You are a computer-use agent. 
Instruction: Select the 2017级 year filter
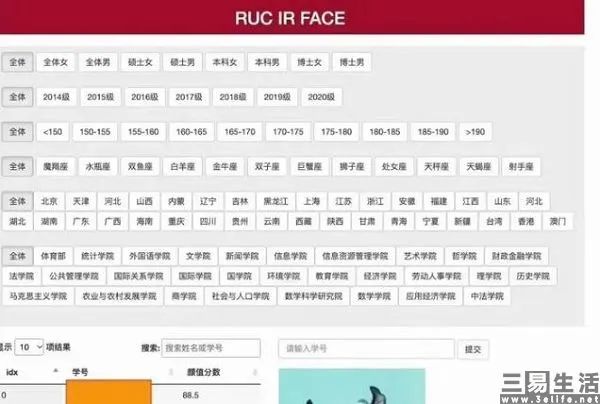coord(189,97)
